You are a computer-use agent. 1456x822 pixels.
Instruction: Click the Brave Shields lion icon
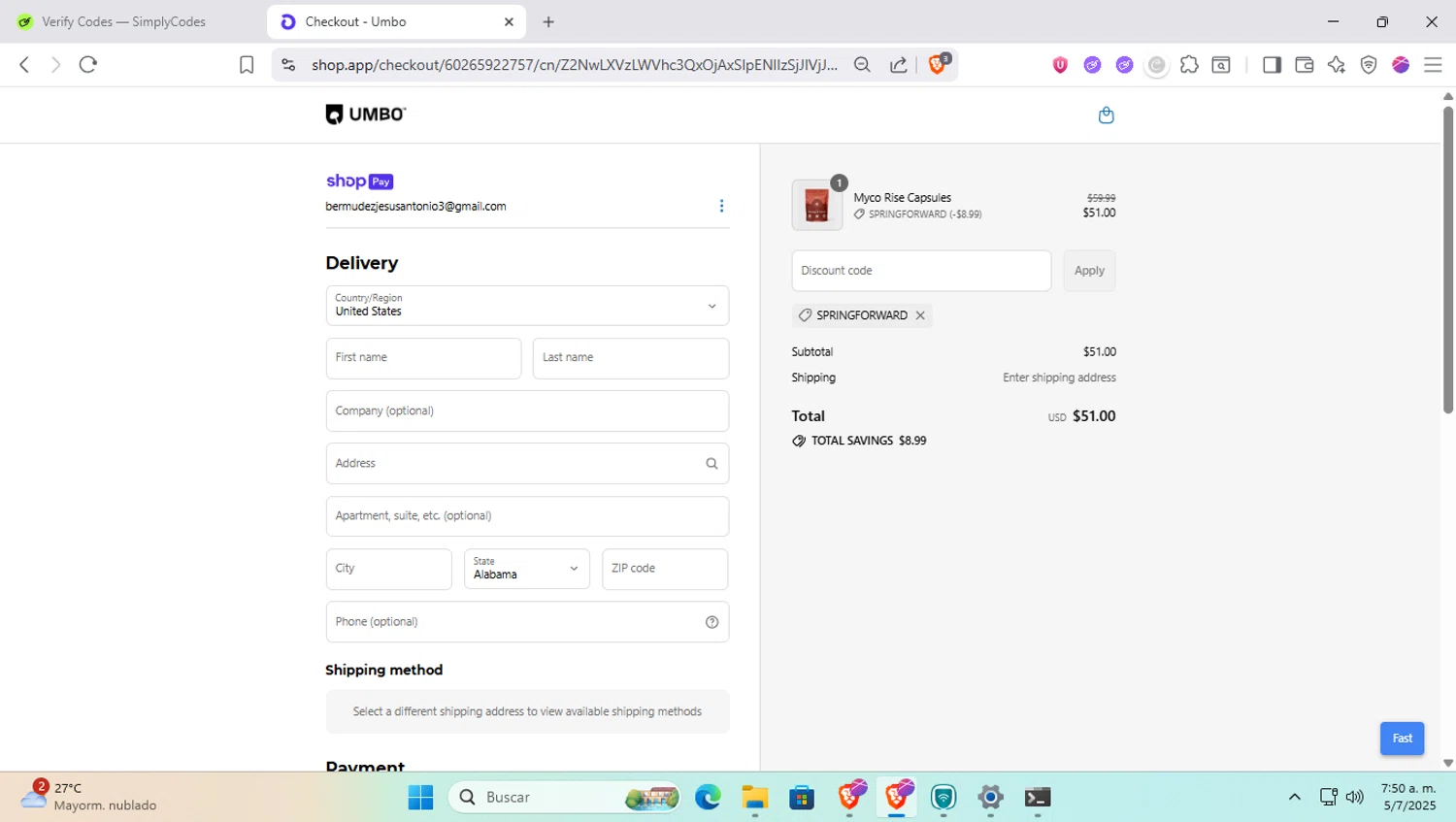pos(939,64)
